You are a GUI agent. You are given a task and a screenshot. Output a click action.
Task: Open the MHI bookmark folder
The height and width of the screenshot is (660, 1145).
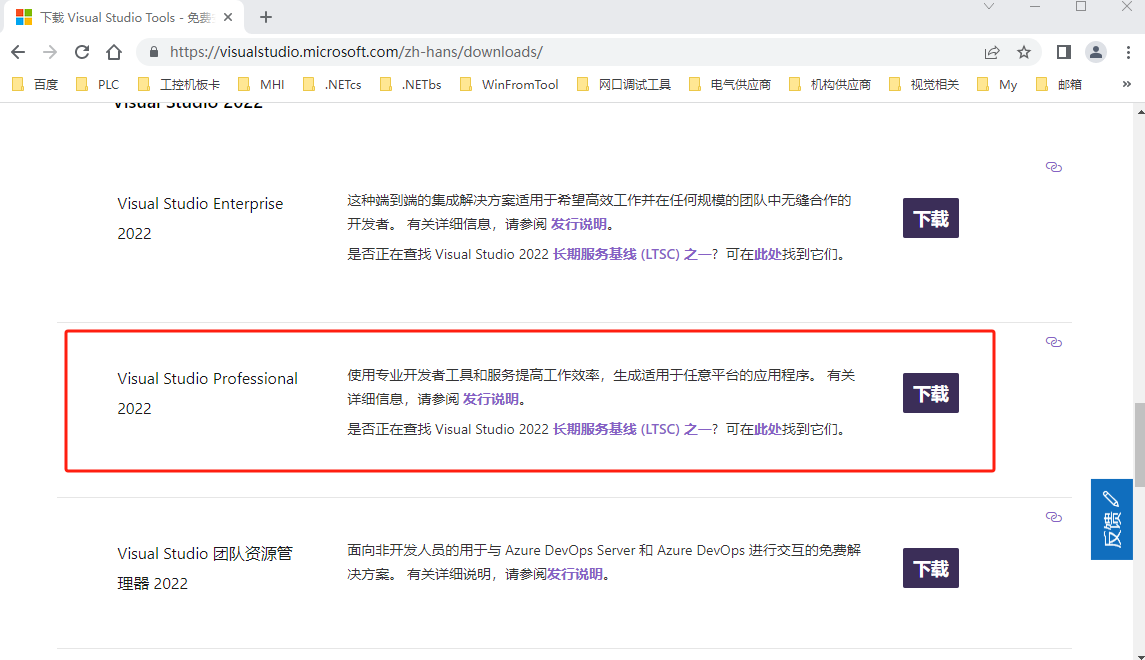tap(261, 85)
